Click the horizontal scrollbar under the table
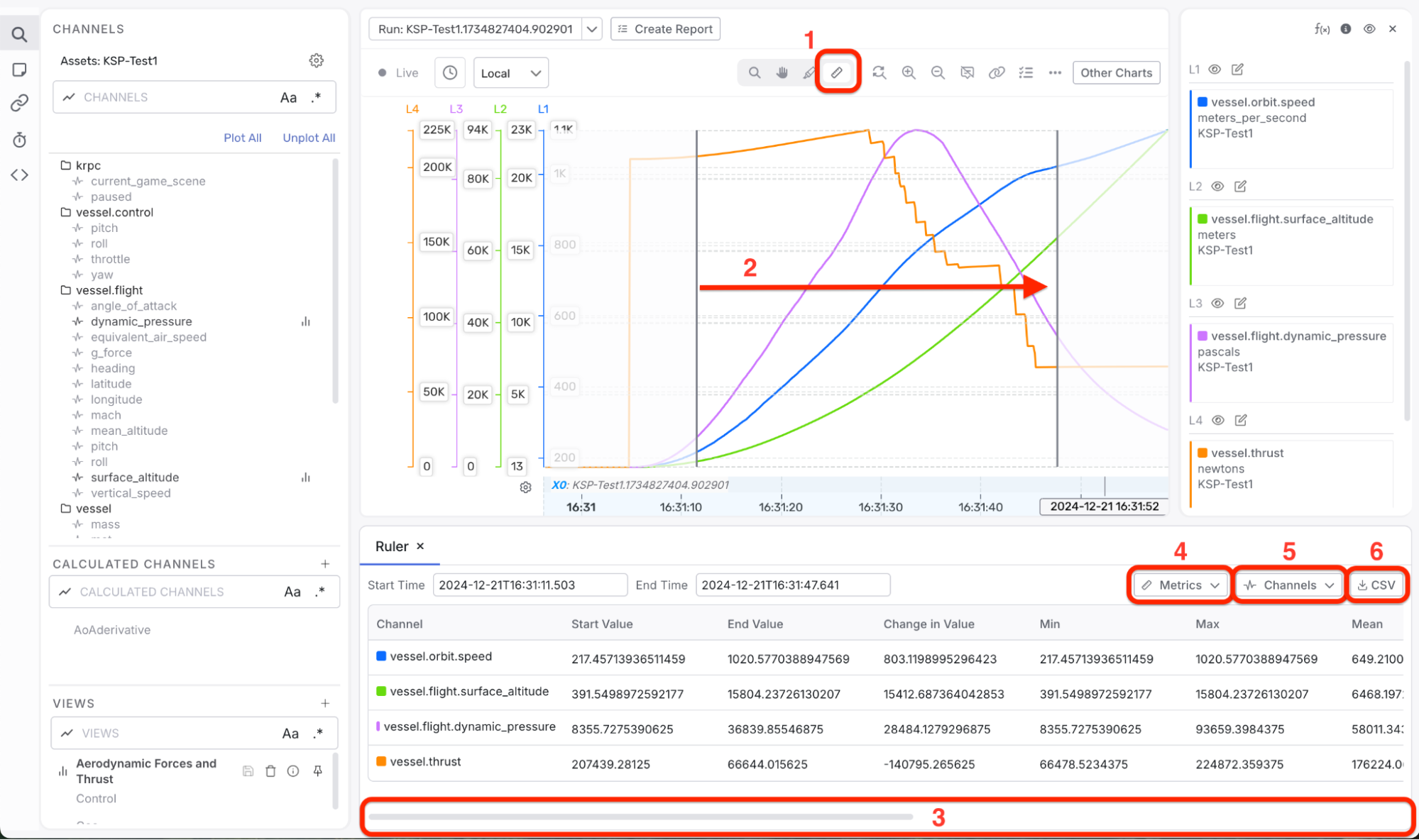 click(640, 817)
